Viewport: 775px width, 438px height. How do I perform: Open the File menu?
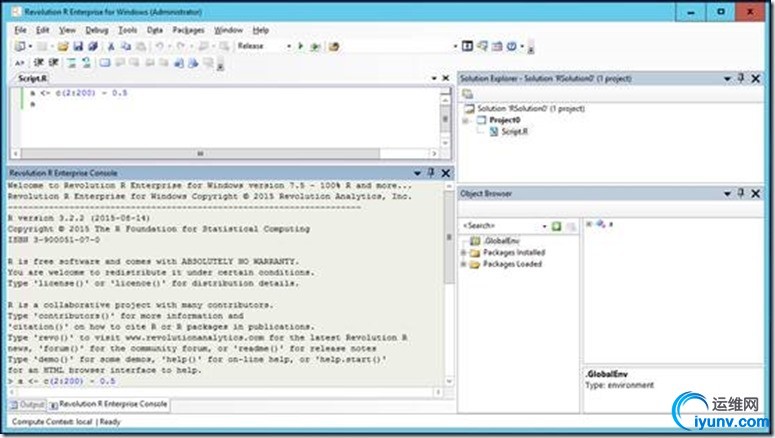tap(20, 30)
